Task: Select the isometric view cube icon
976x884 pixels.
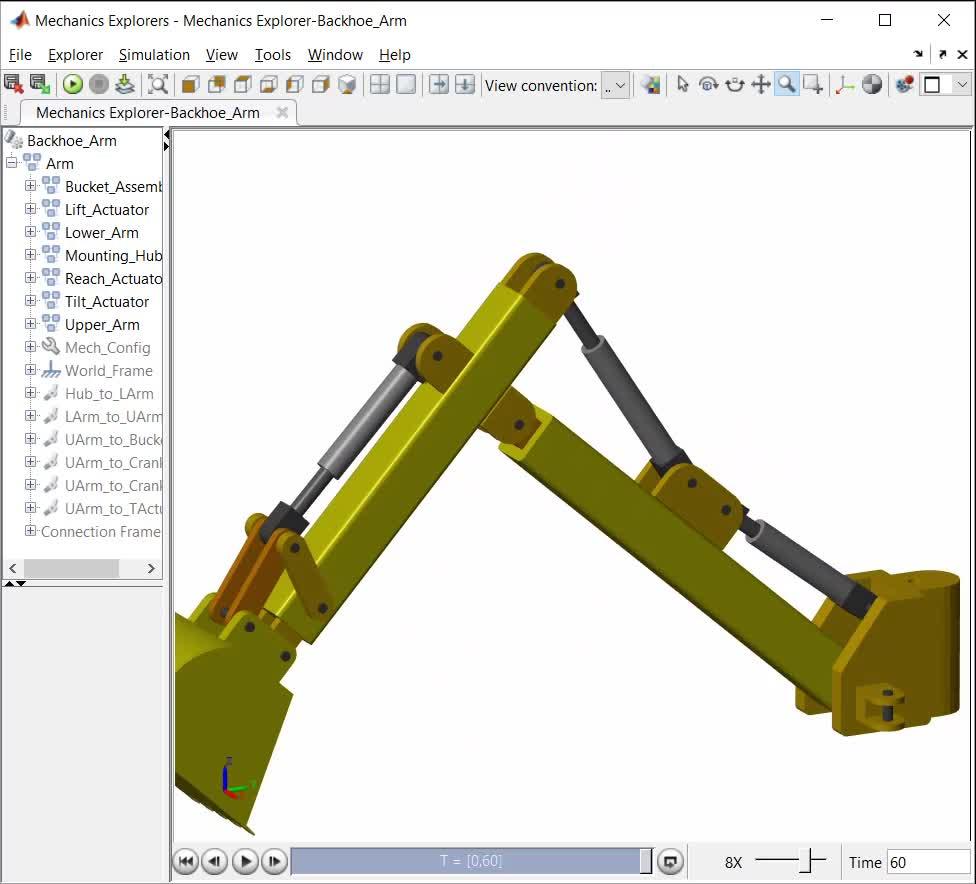Action: (347, 85)
